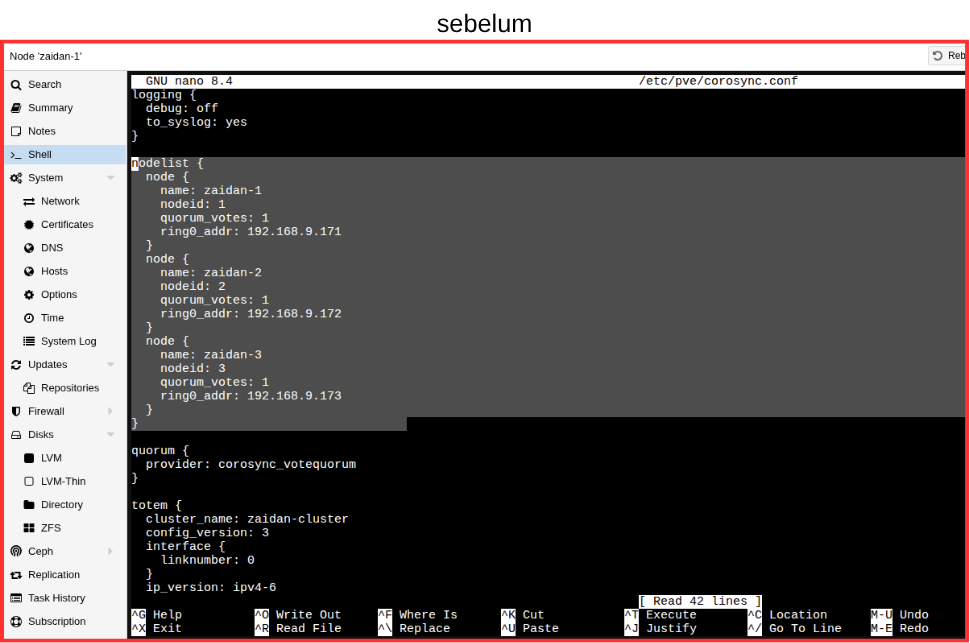The image size is (970, 643).
Task: Click the ZFS grid icon
Action: [x=29, y=528]
